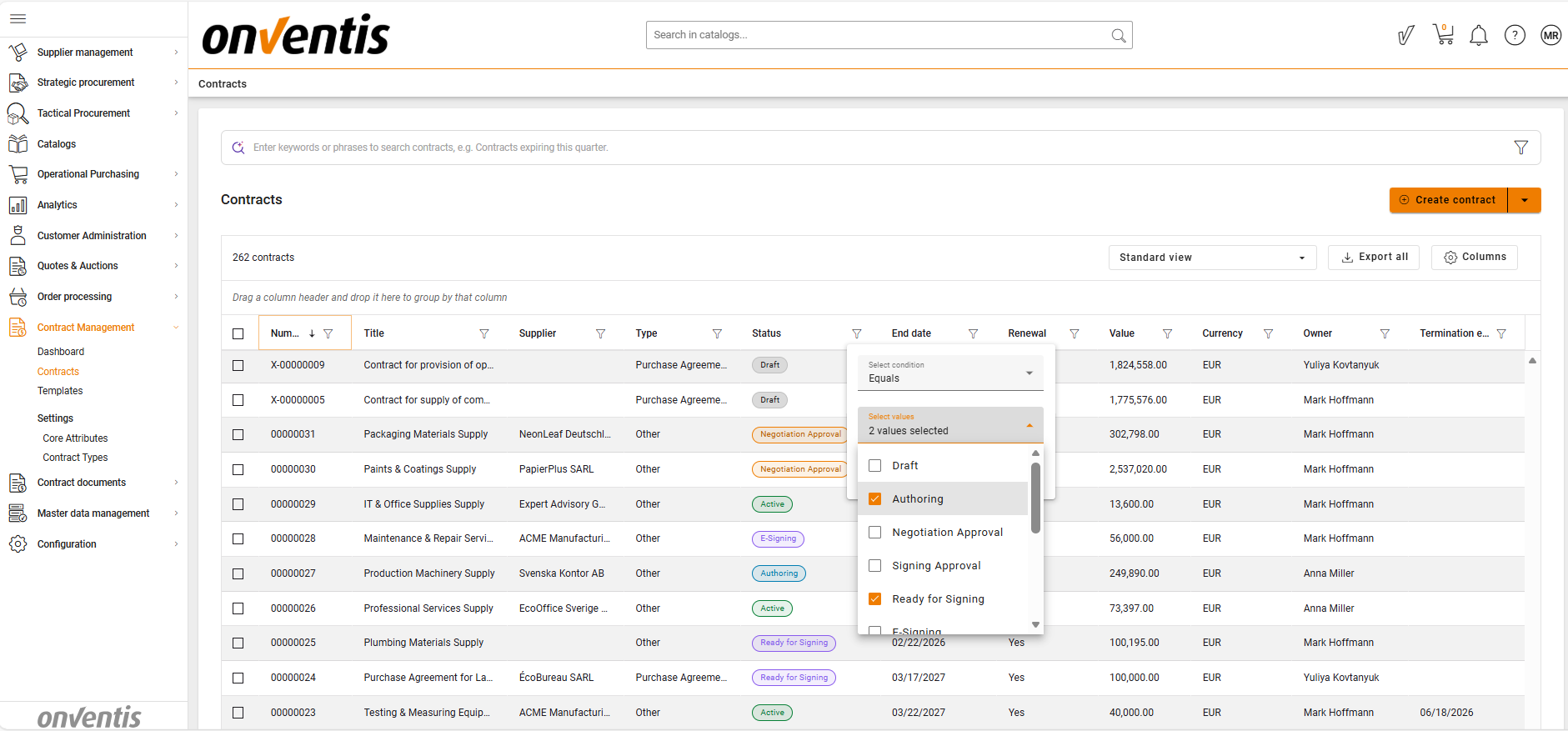Viewport: 1568px width, 731px height.
Task: Check the Draft status option
Action: coord(875,466)
